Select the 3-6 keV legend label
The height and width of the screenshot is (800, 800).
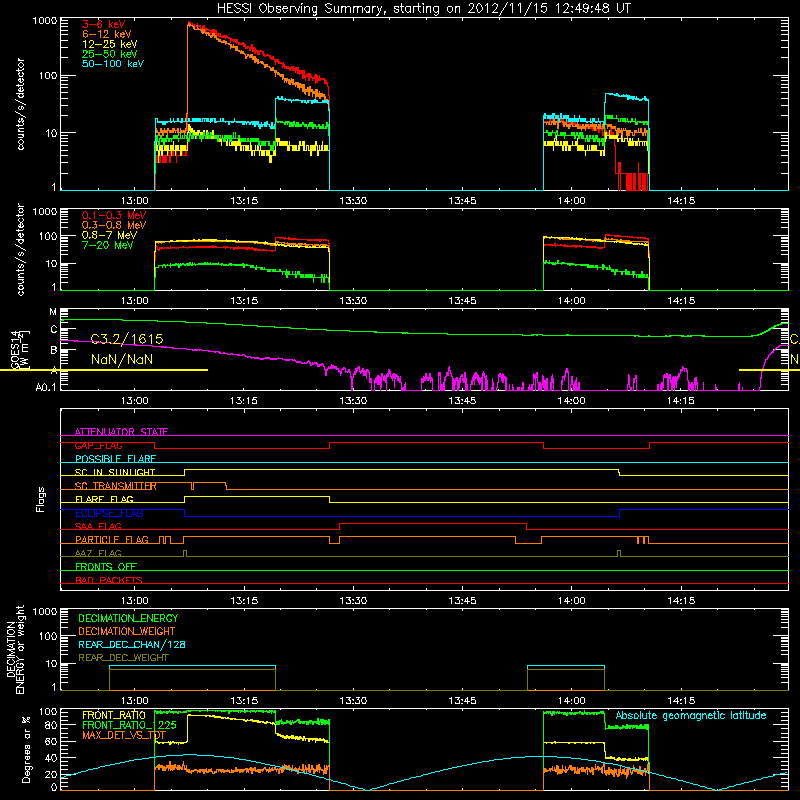click(103, 24)
